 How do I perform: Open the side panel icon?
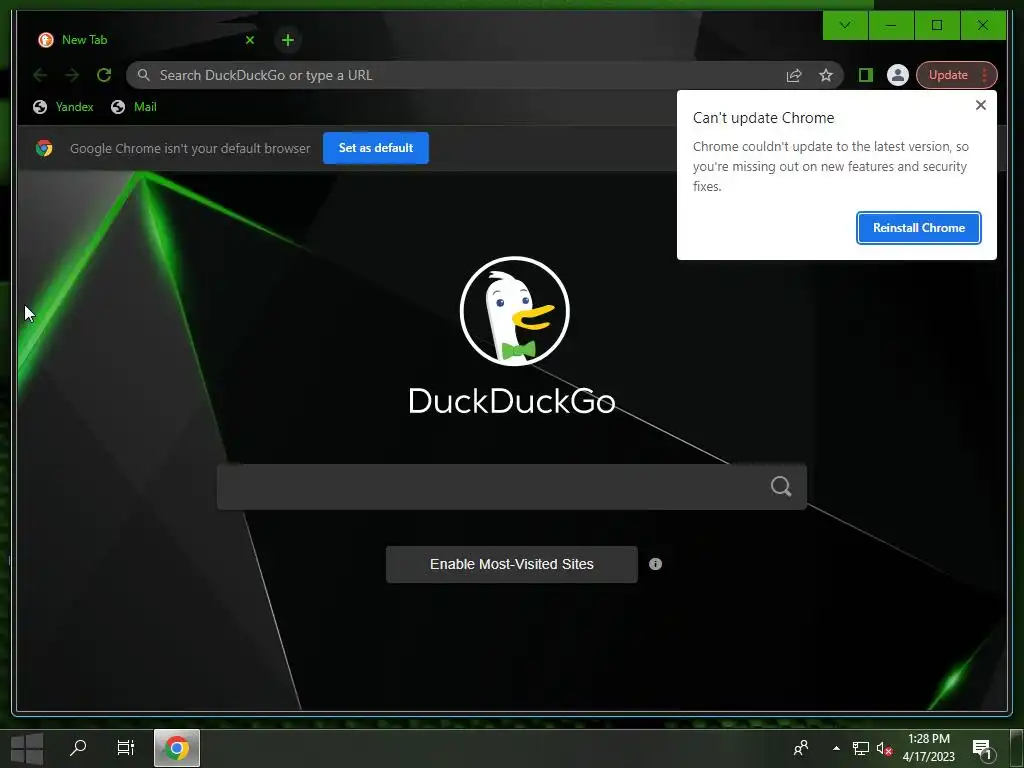coord(866,75)
